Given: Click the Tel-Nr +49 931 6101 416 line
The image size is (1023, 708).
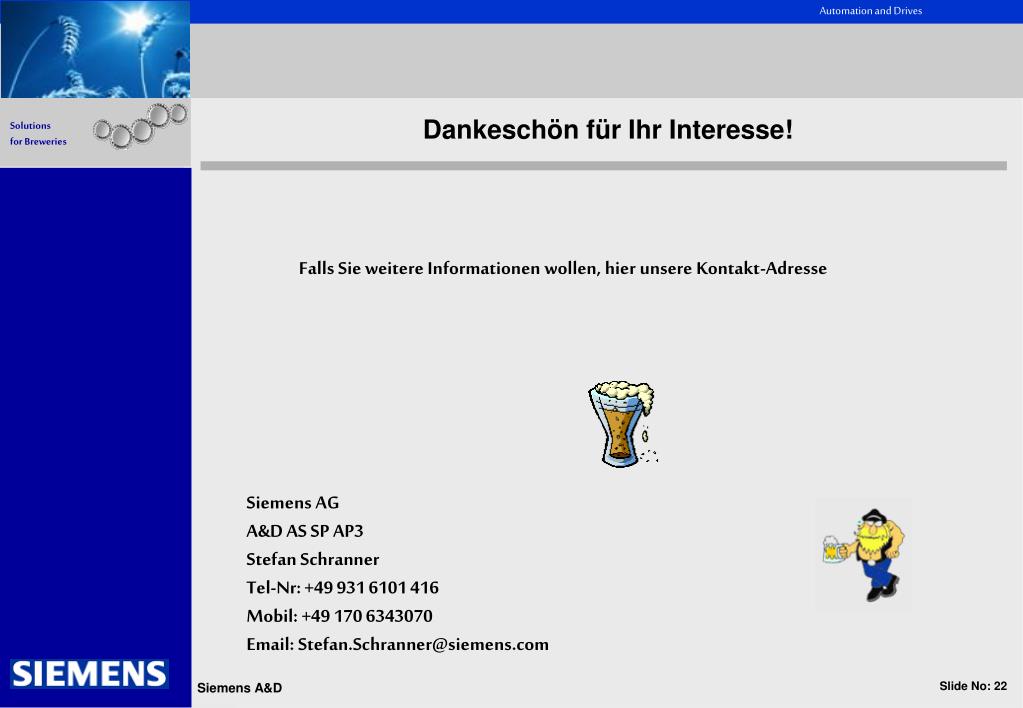Looking at the screenshot, I should pos(343,587).
